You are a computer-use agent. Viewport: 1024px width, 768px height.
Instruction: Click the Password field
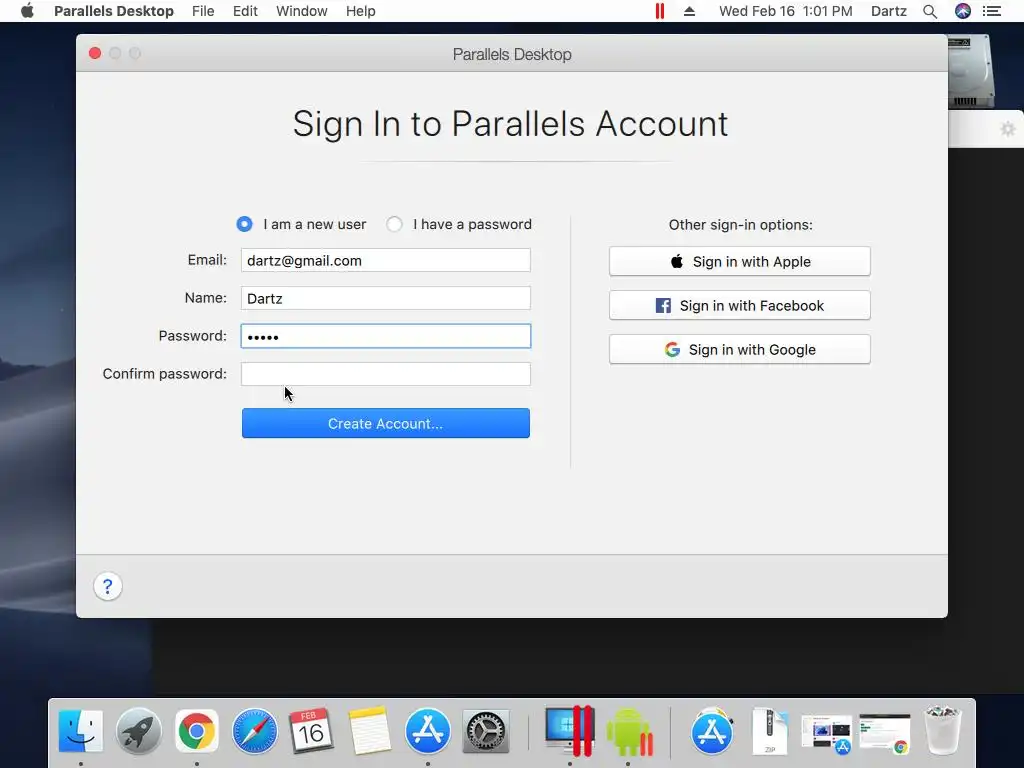pyautogui.click(x=385, y=336)
